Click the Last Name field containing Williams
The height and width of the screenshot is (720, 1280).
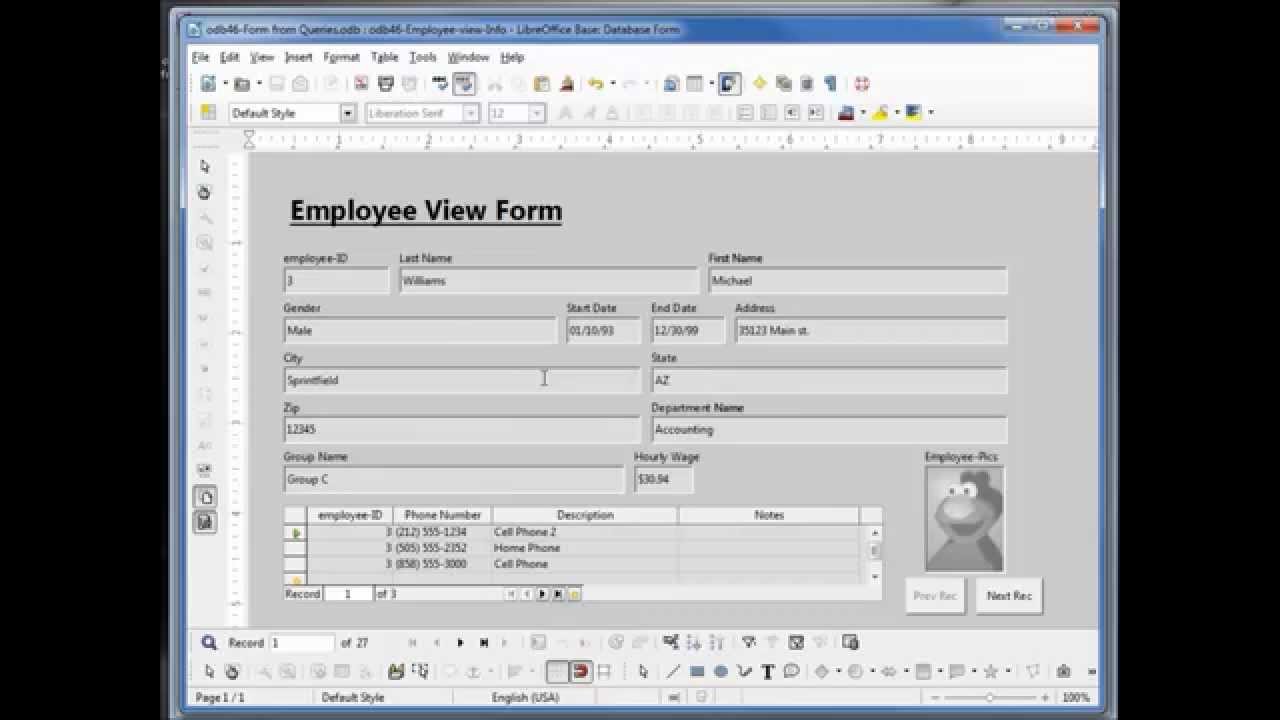coord(549,281)
